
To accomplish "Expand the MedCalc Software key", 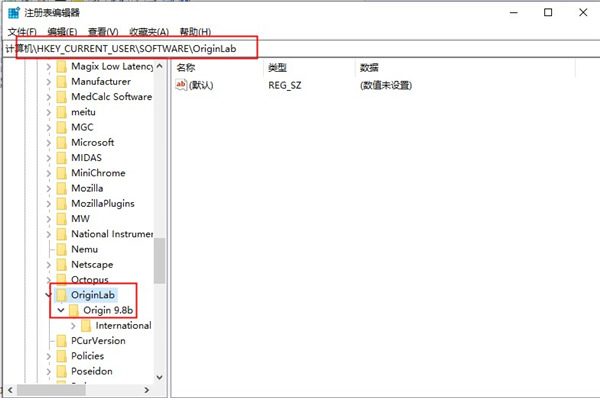I will click(x=48, y=97).
